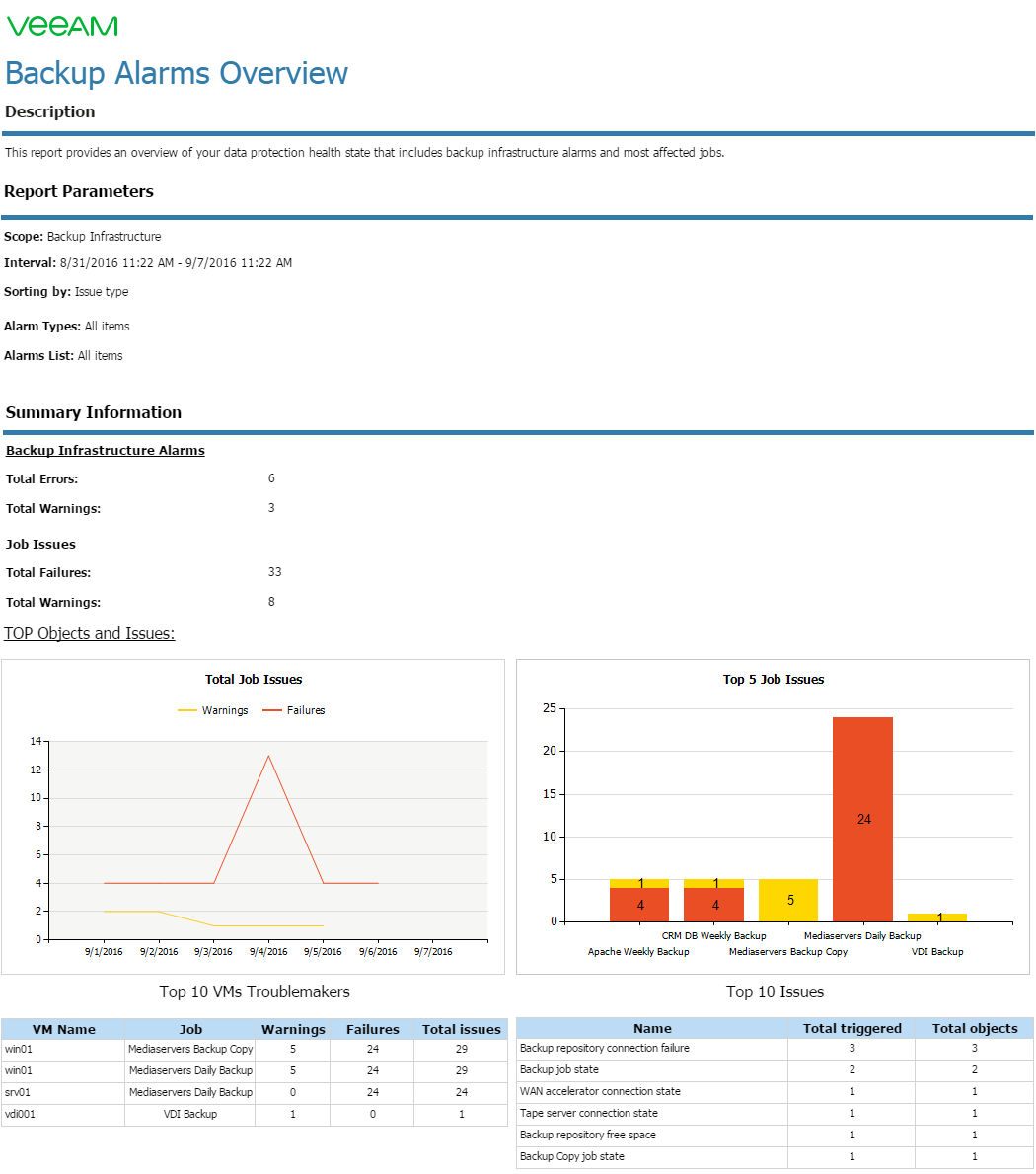Click the VM Name column header
Image resolution: width=1036 pixels, height=1174 pixels.
click(63, 1030)
